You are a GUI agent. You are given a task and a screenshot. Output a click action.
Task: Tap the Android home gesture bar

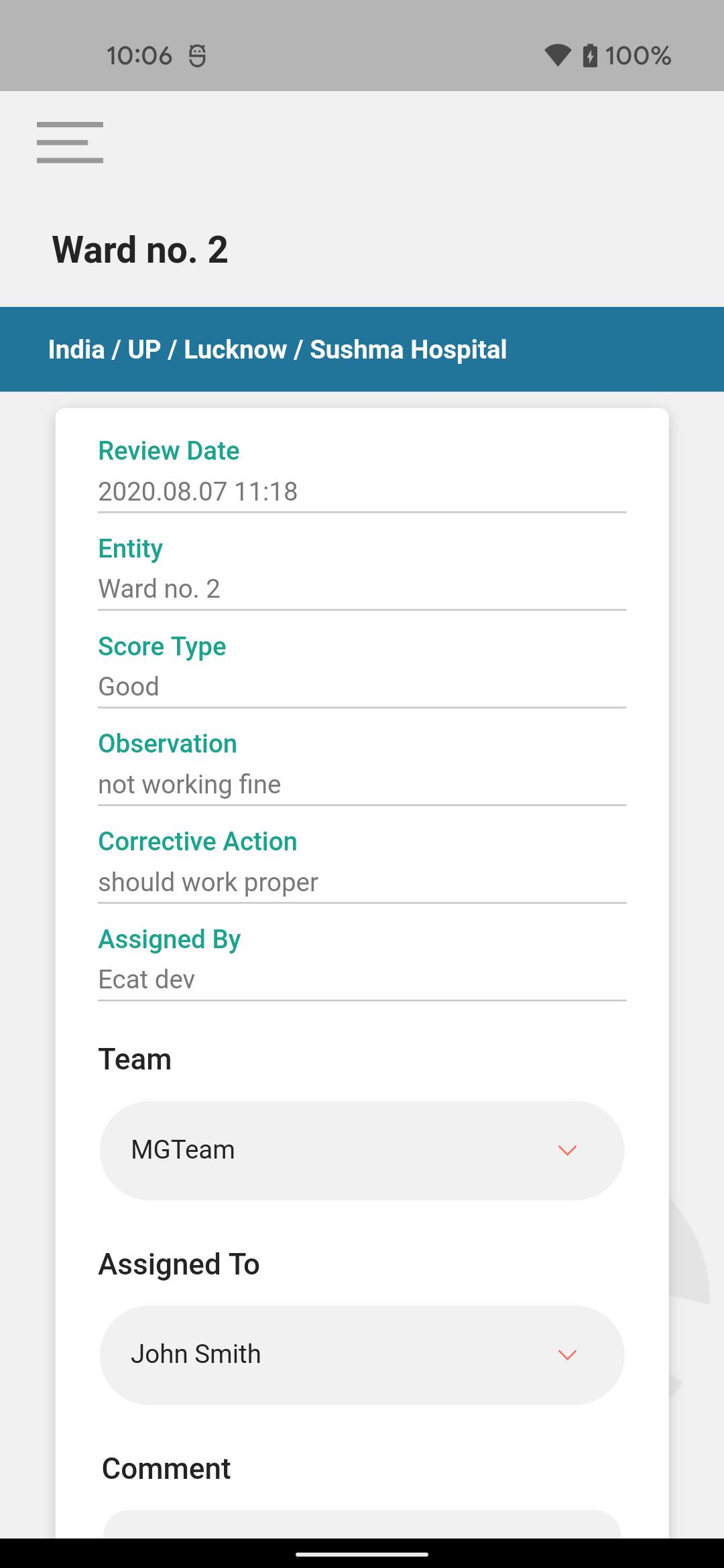pyautogui.click(x=362, y=1554)
